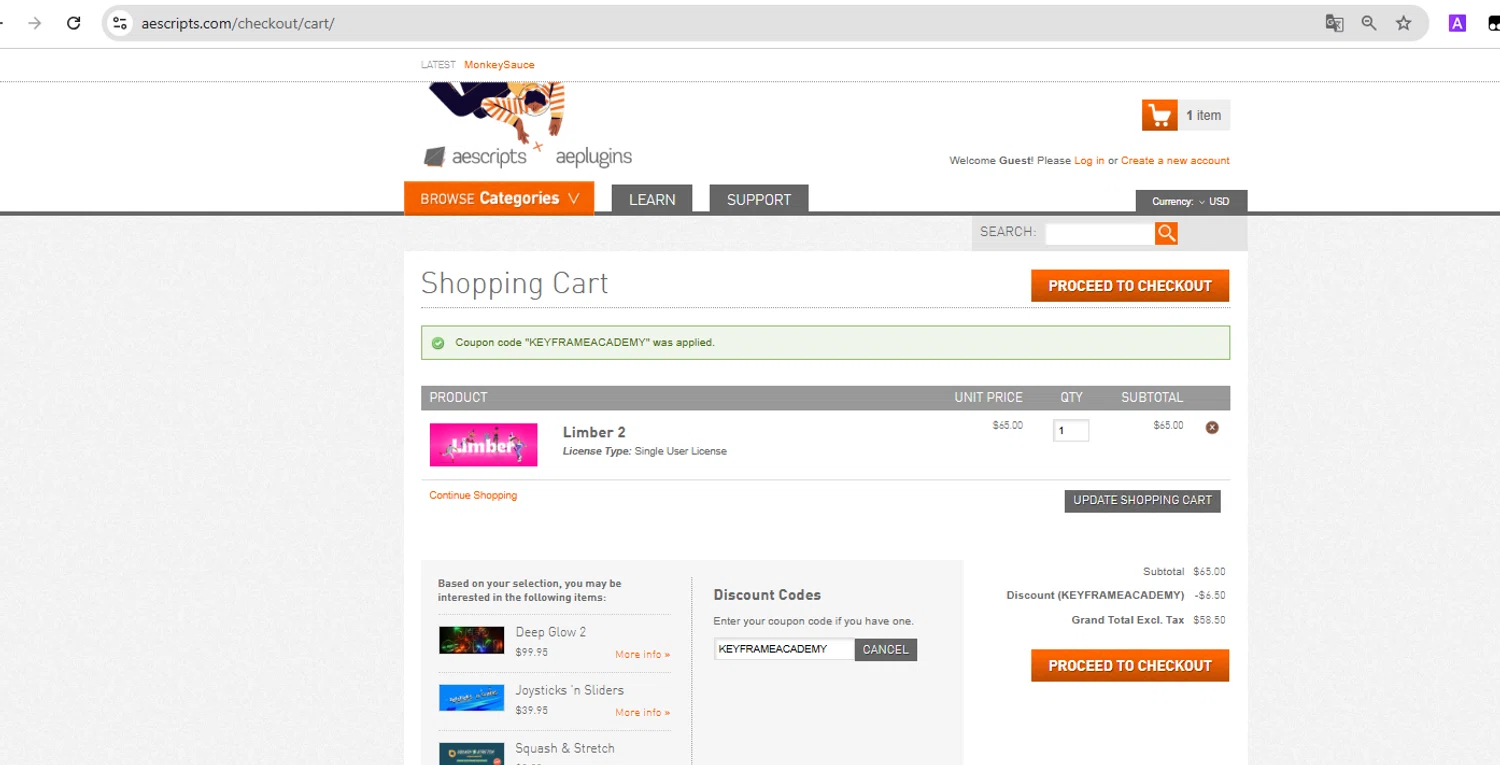
Task: Click Update Shopping Cart button
Action: [1142, 500]
